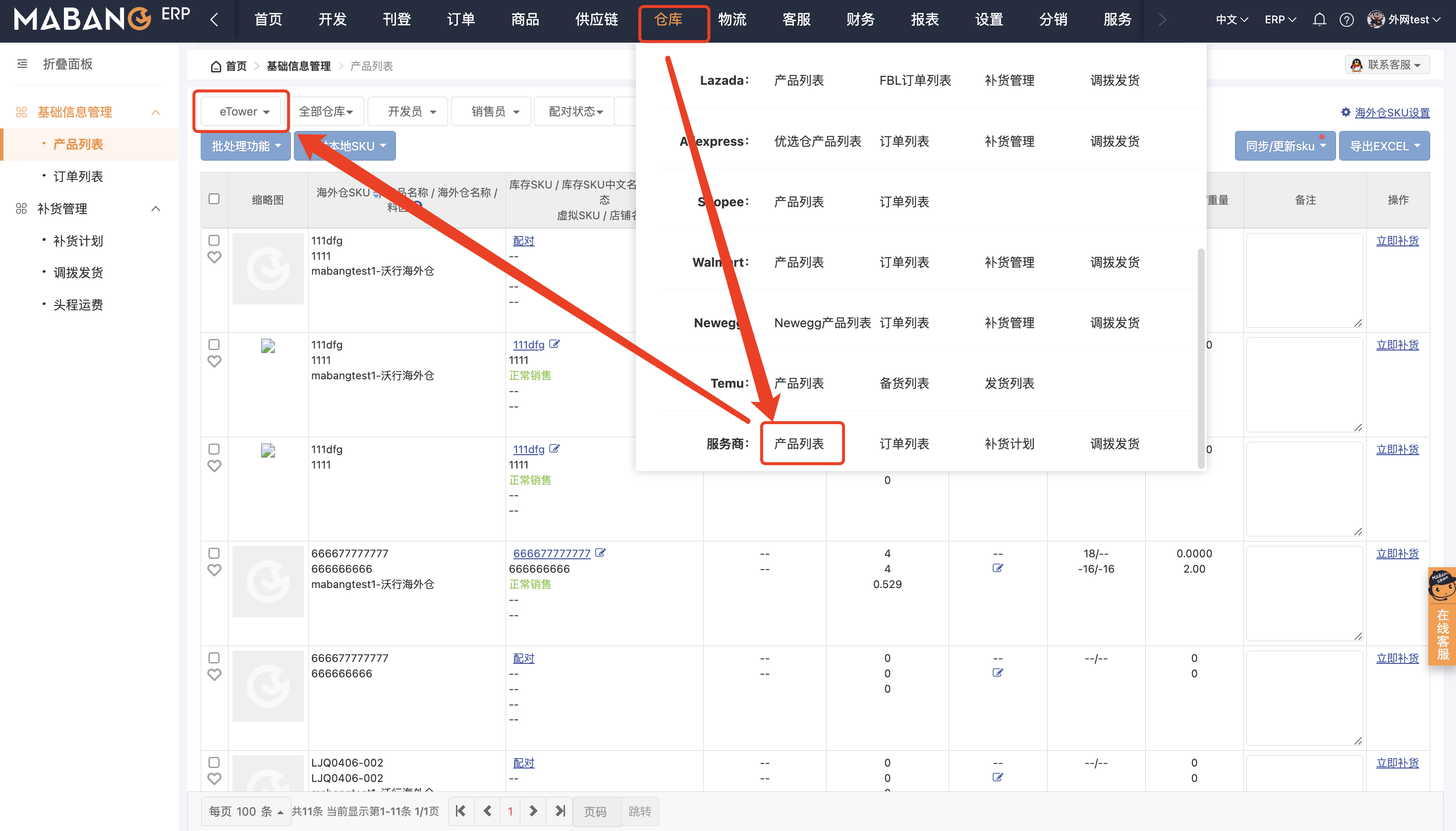Open the 同步/更新sku dropdown
The height and width of the screenshot is (831, 1456).
[1285, 146]
